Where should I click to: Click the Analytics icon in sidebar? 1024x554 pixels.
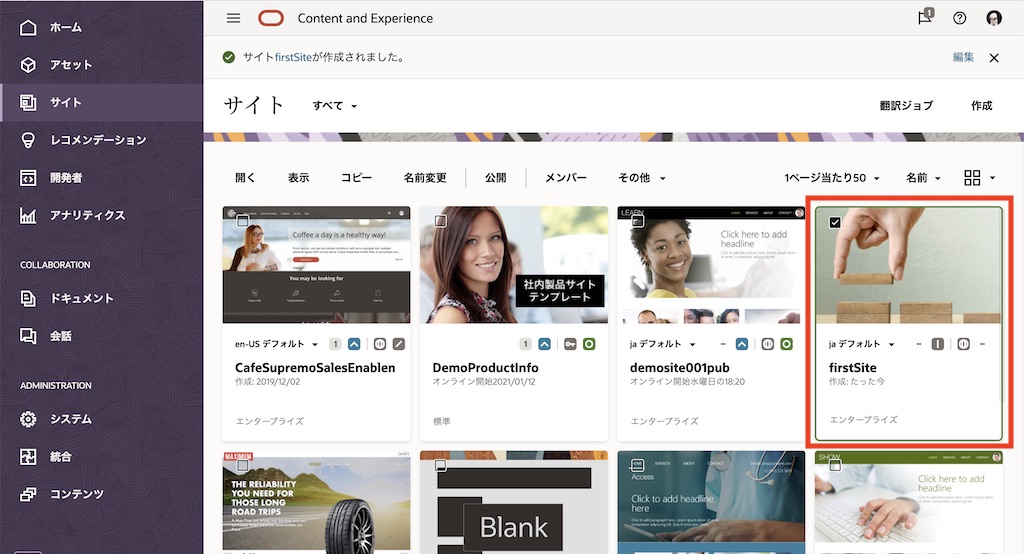[28, 215]
